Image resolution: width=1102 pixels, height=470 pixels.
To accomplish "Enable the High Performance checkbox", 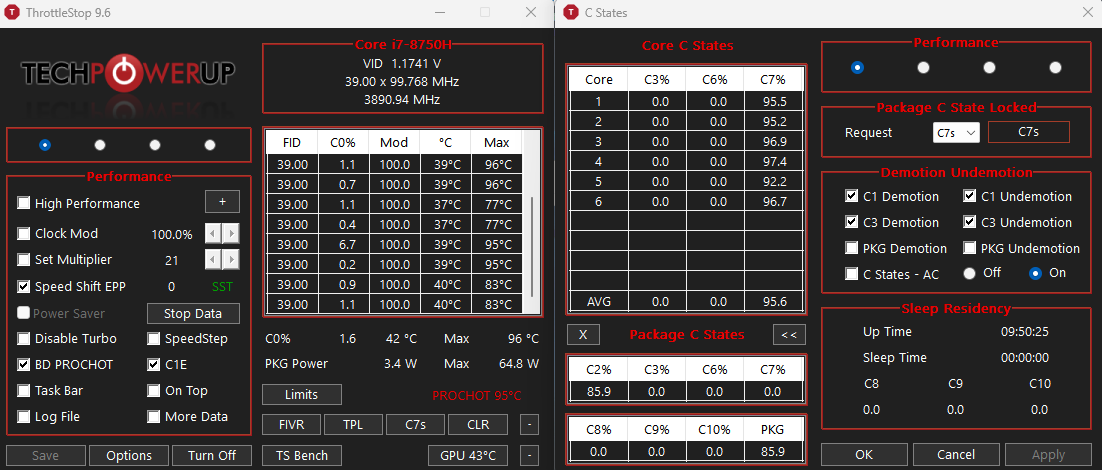I will coord(24,203).
